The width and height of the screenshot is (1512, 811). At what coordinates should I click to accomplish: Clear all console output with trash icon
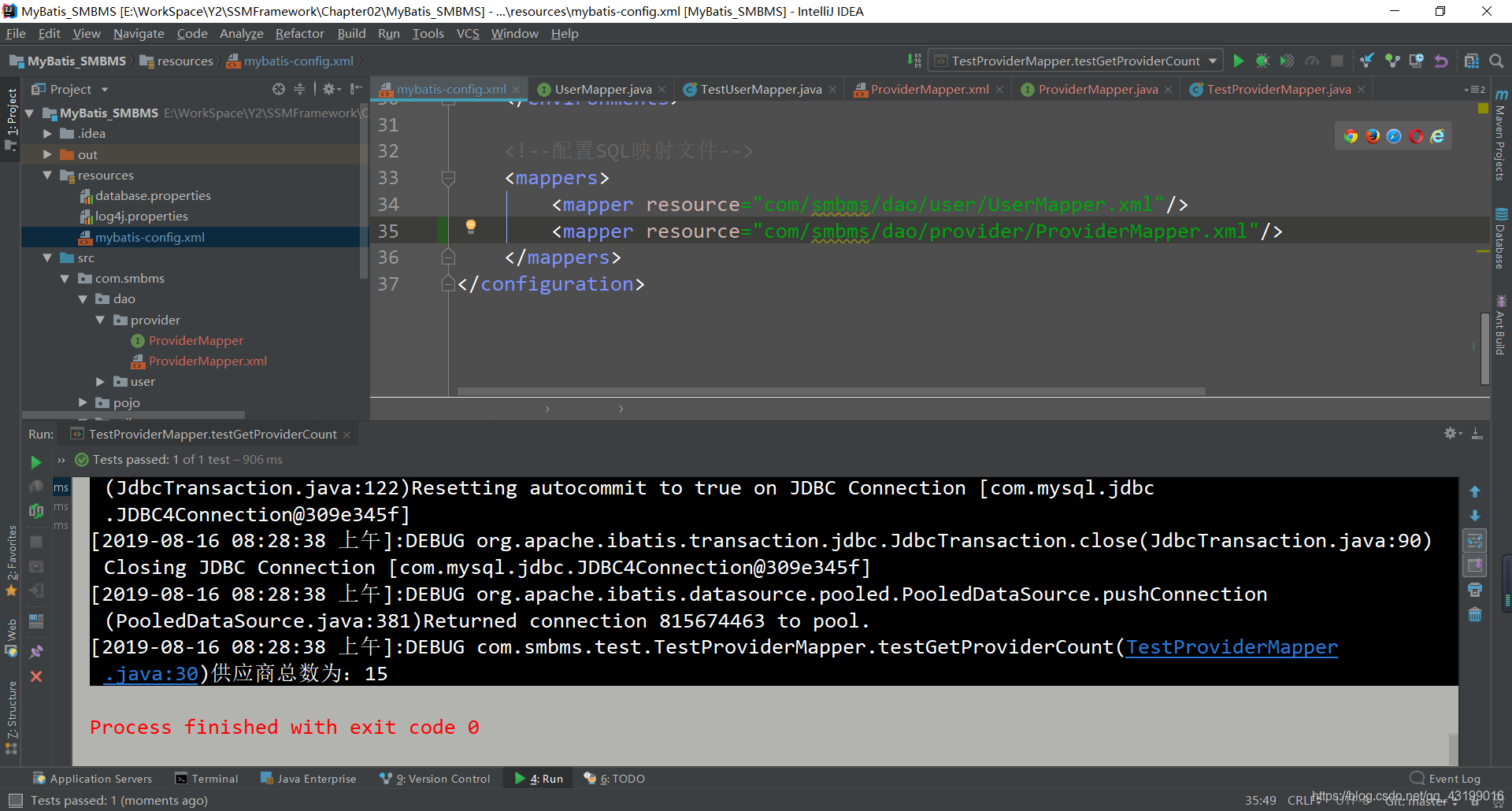tap(1475, 614)
